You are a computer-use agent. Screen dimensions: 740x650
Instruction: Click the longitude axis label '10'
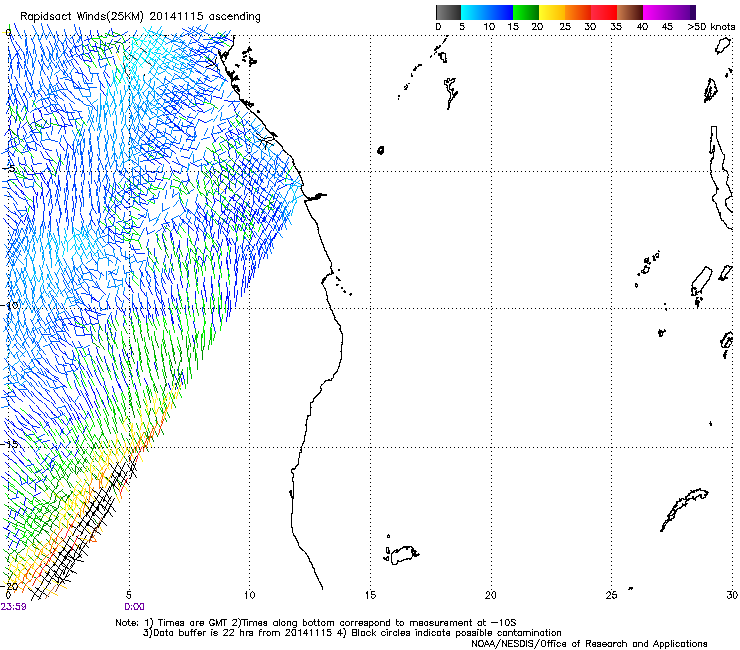(x=250, y=595)
